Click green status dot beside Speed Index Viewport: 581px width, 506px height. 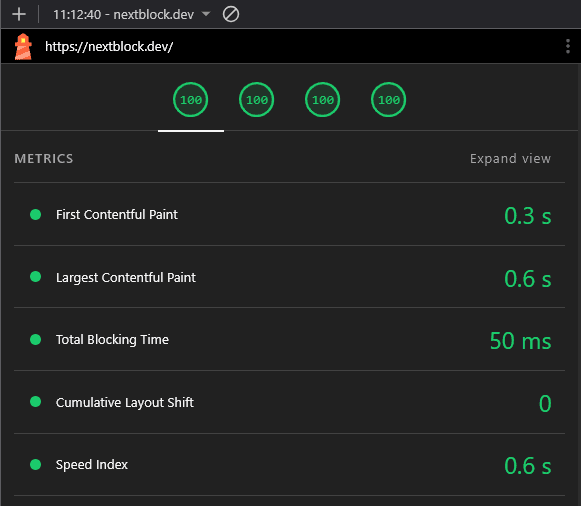(x=36, y=465)
